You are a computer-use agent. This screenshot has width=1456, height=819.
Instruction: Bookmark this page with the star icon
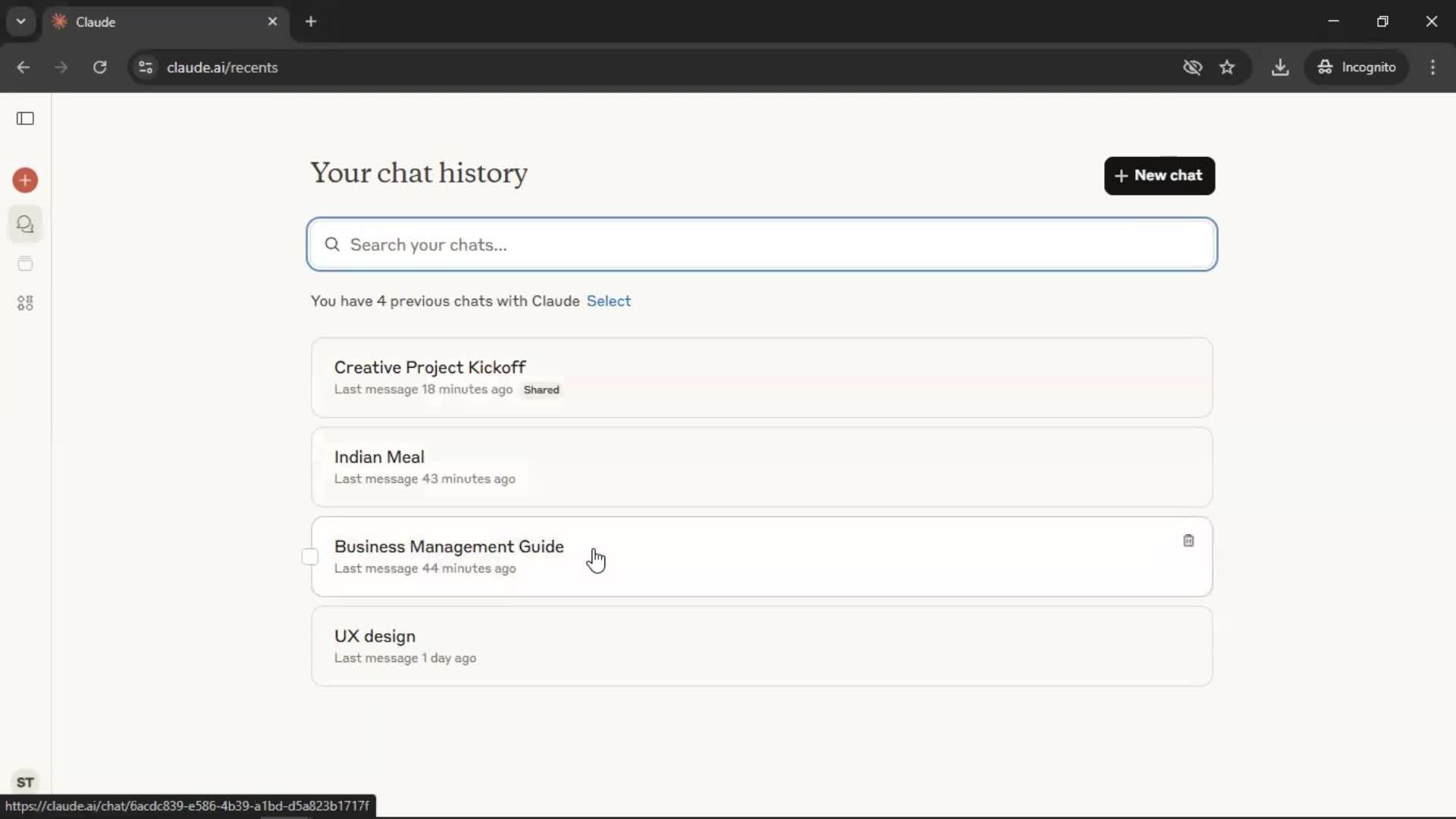pyautogui.click(x=1227, y=67)
